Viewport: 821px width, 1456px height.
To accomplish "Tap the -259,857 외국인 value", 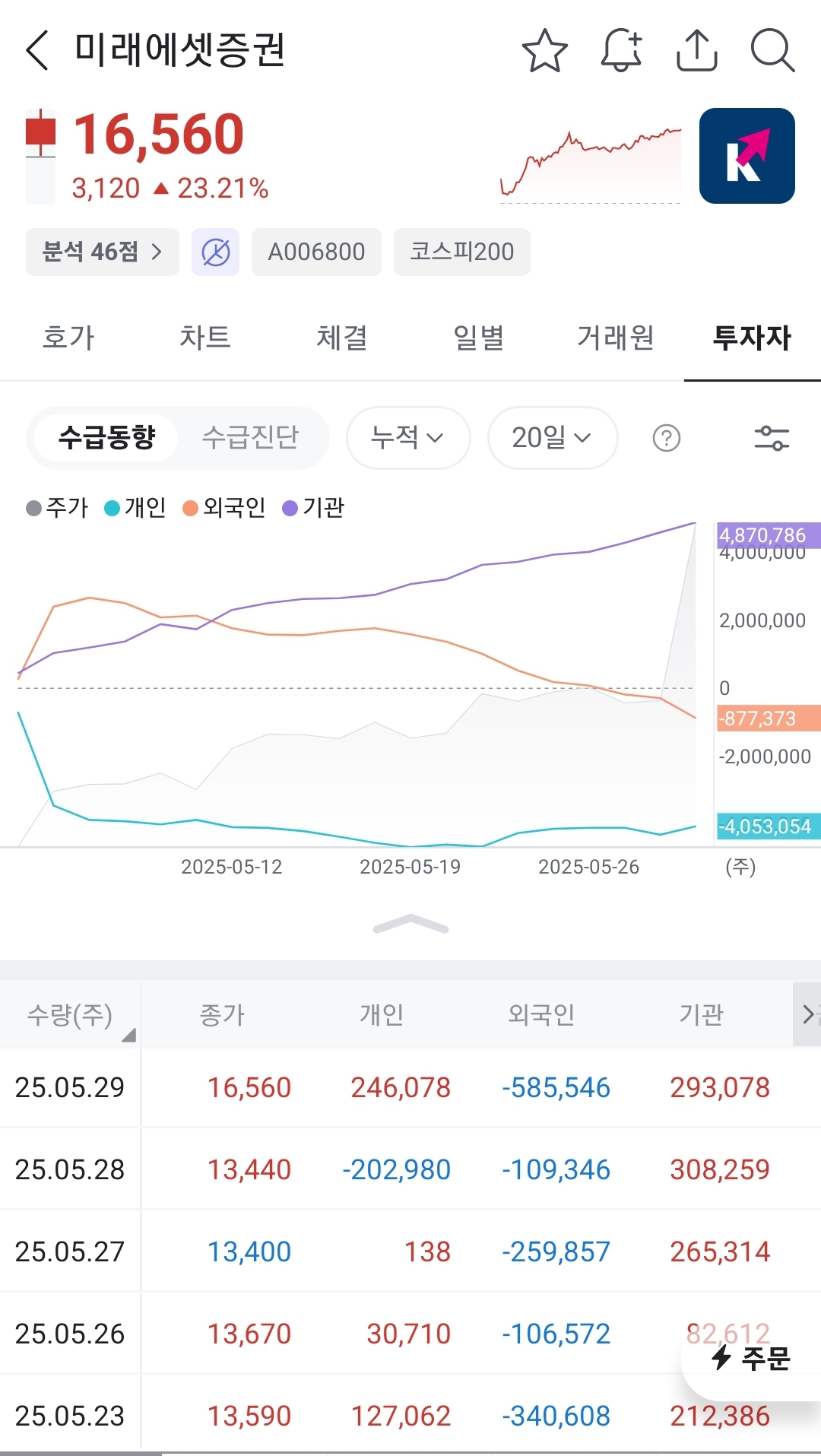I will coord(556,1251).
